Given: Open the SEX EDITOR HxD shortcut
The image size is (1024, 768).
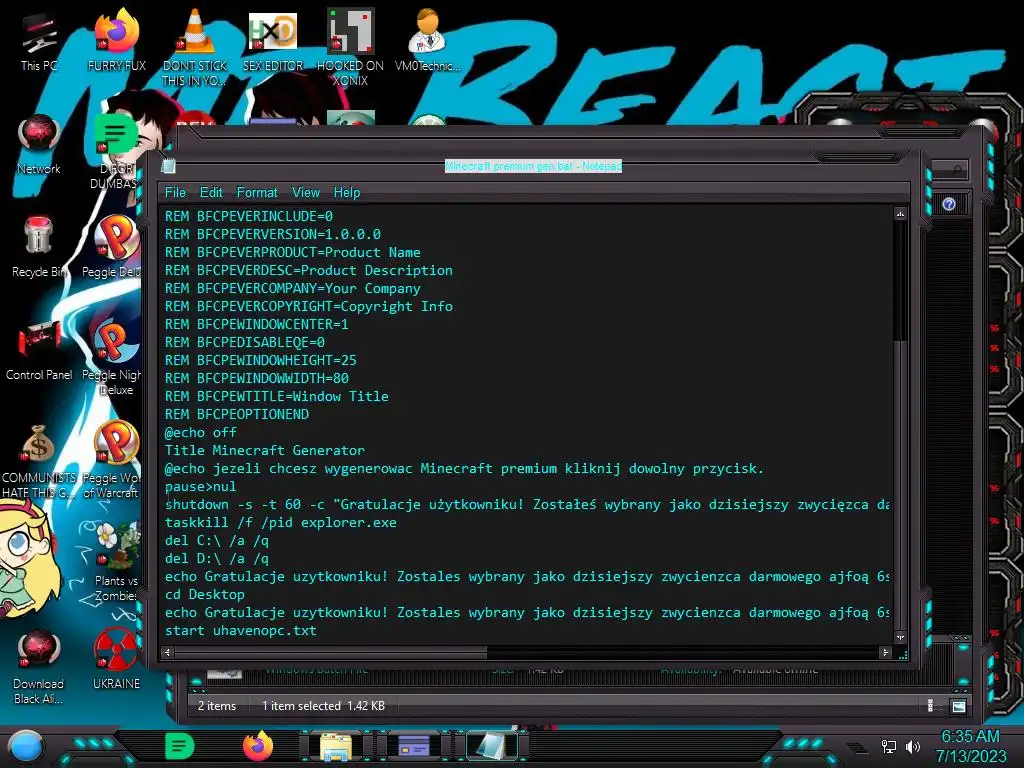Looking at the screenshot, I should [x=273, y=42].
